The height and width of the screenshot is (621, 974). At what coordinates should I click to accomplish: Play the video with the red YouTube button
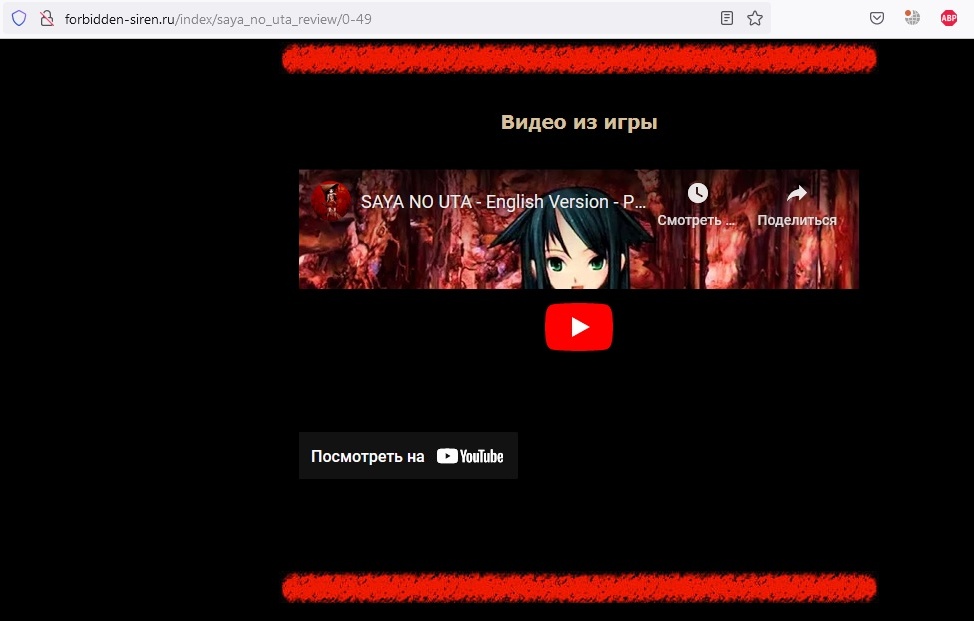pos(579,327)
